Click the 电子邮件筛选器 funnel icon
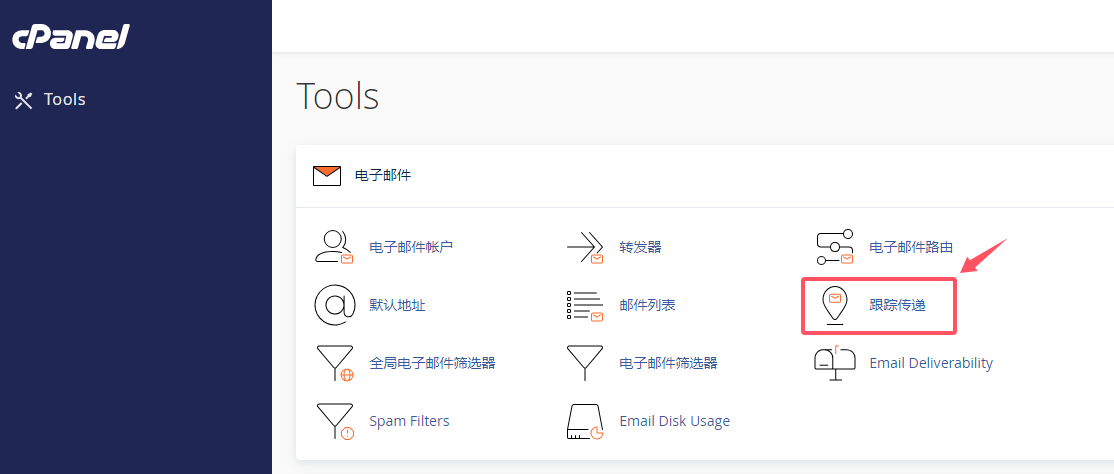Image resolution: width=1114 pixels, height=474 pixels. 585,363
